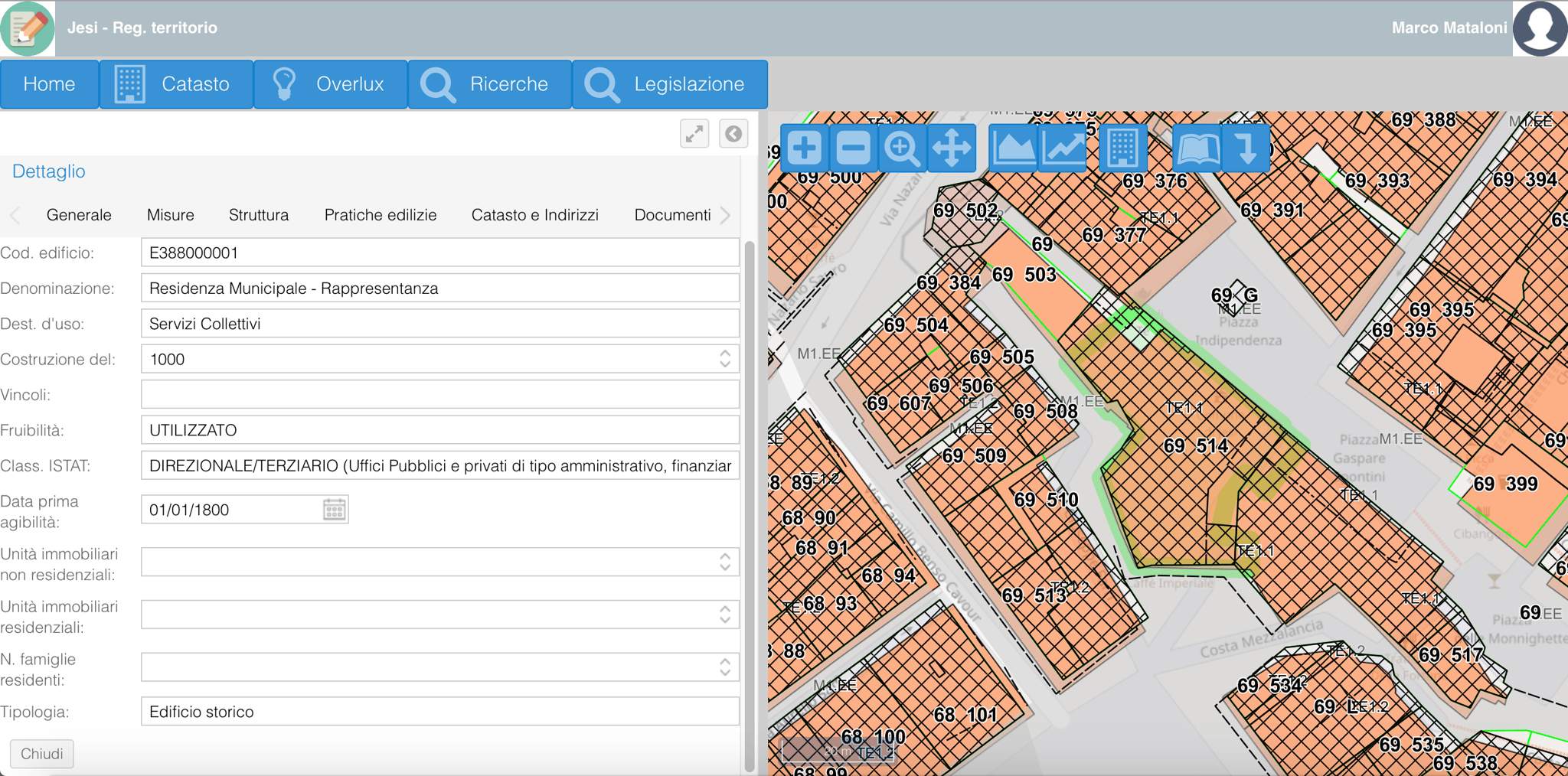Screen dimensions: 1568x776
Task: Adjust the N. famiglie residenti stepper
Action: coord(725,667)
